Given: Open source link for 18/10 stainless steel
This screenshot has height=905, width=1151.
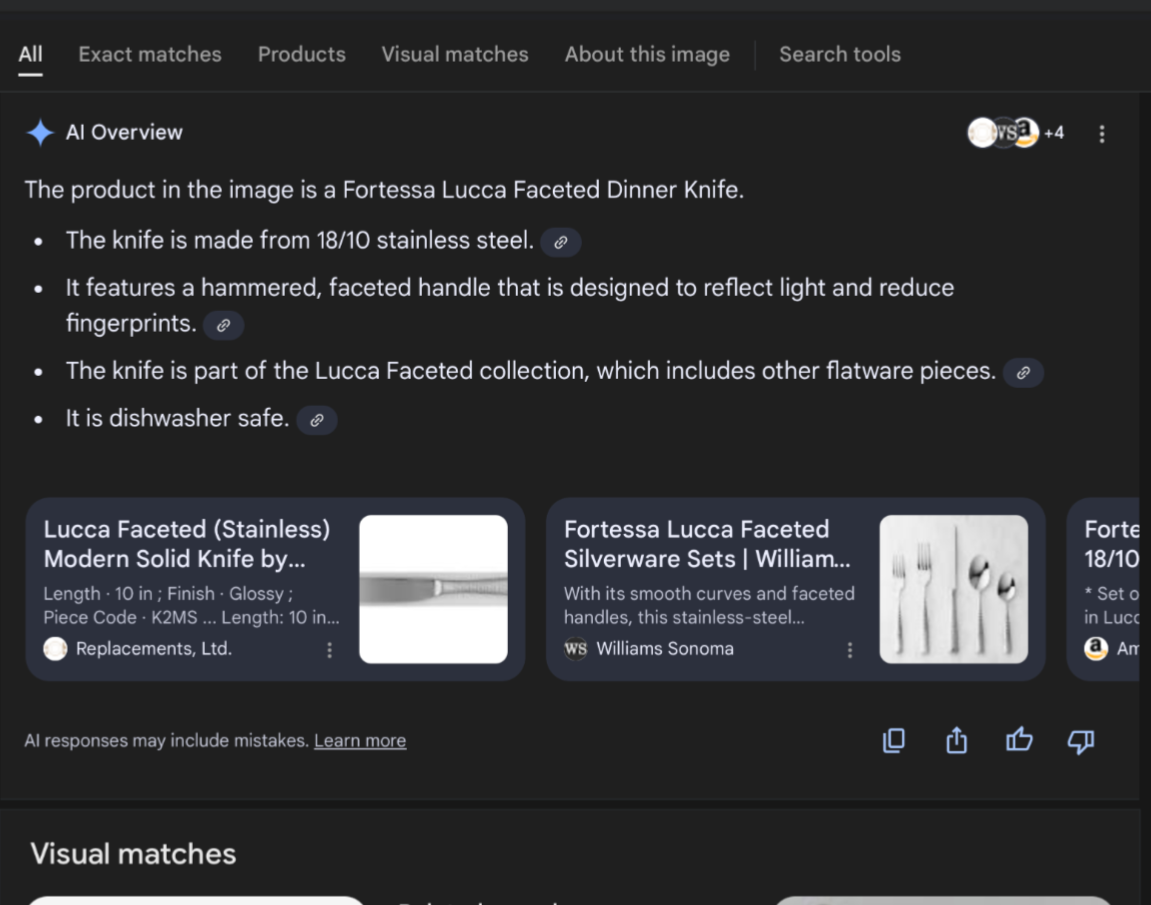Looking at the screenshot, I should pyautogui.click(x=561, y=242).
